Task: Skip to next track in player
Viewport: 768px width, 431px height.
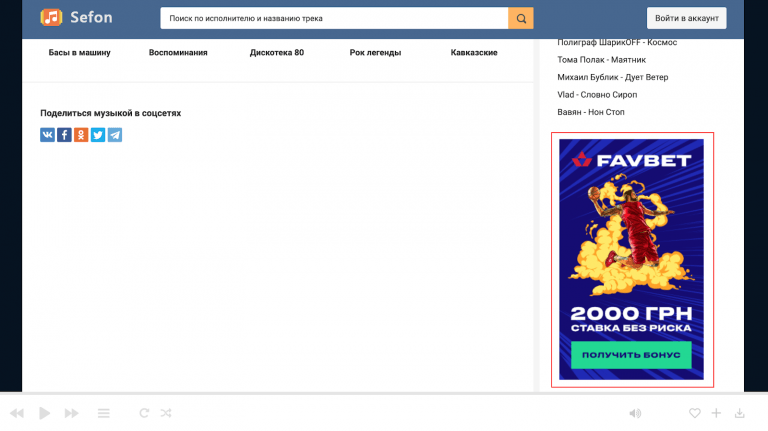Action: pyautogui.click(x=72, y=413)
